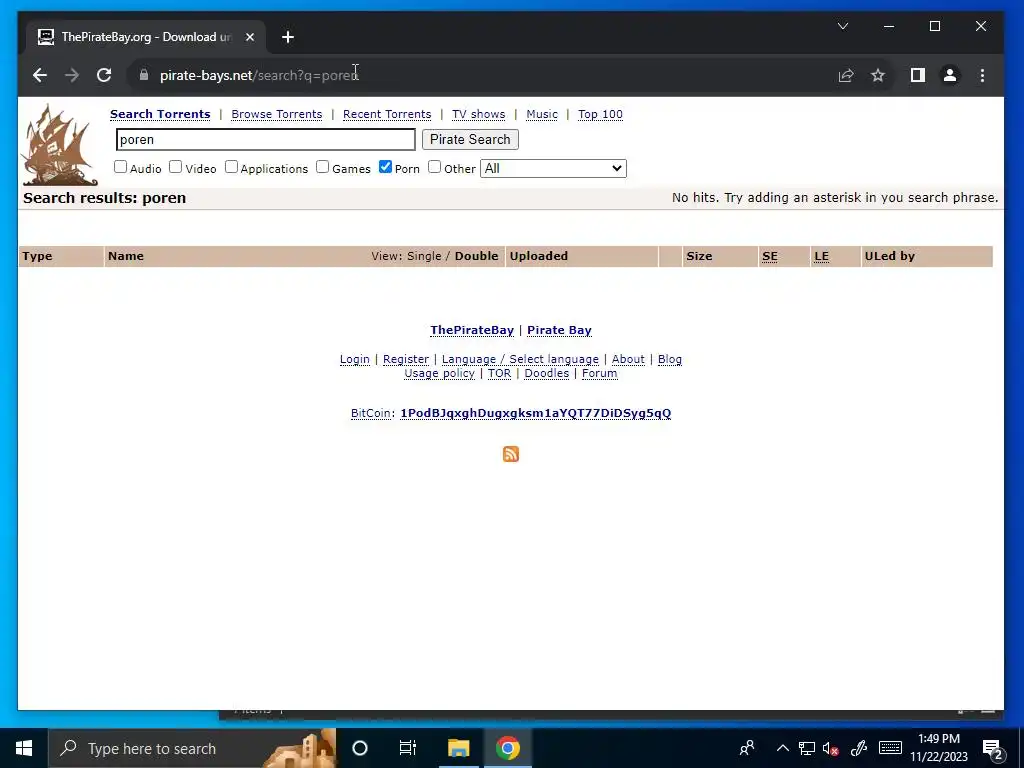
Task: Open the Login link
Action: [355, 359]
